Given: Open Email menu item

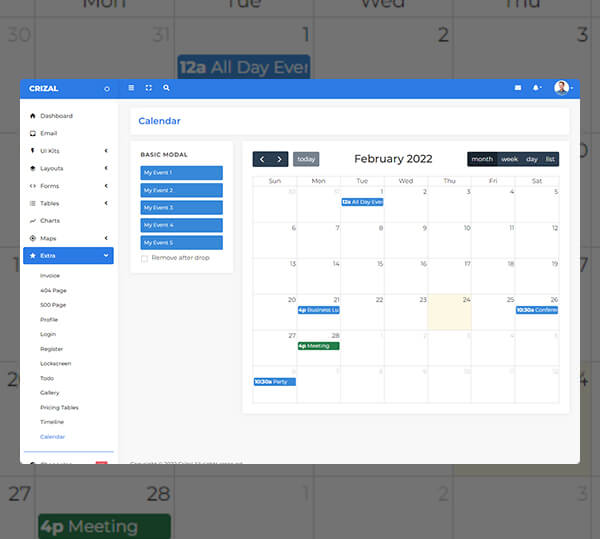Looking at the screenshot, I should (x=49, y=133).
